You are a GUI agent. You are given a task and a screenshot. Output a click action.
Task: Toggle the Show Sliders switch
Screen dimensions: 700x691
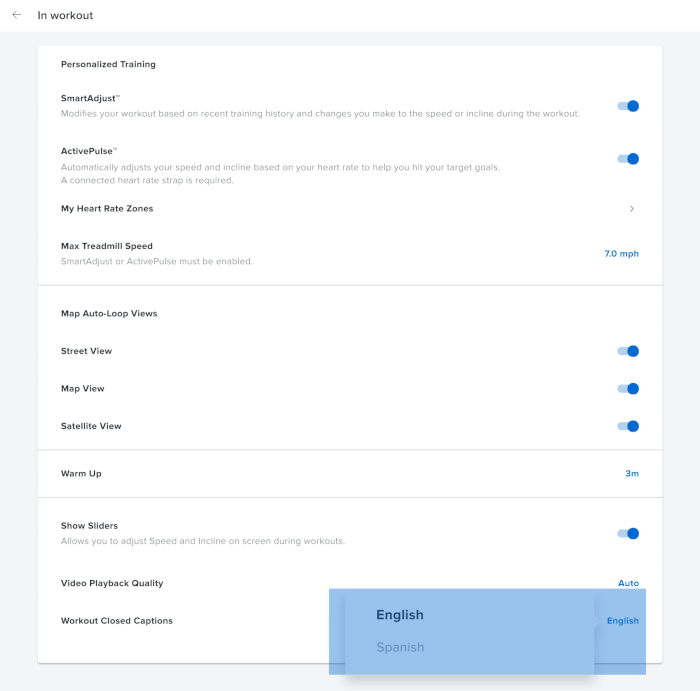(x=628, y=533)
